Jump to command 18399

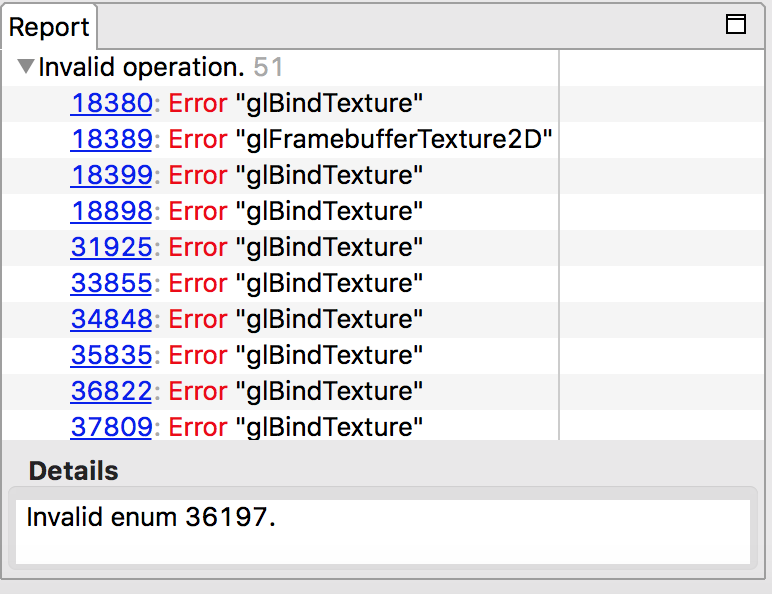(x=111, y=175)
